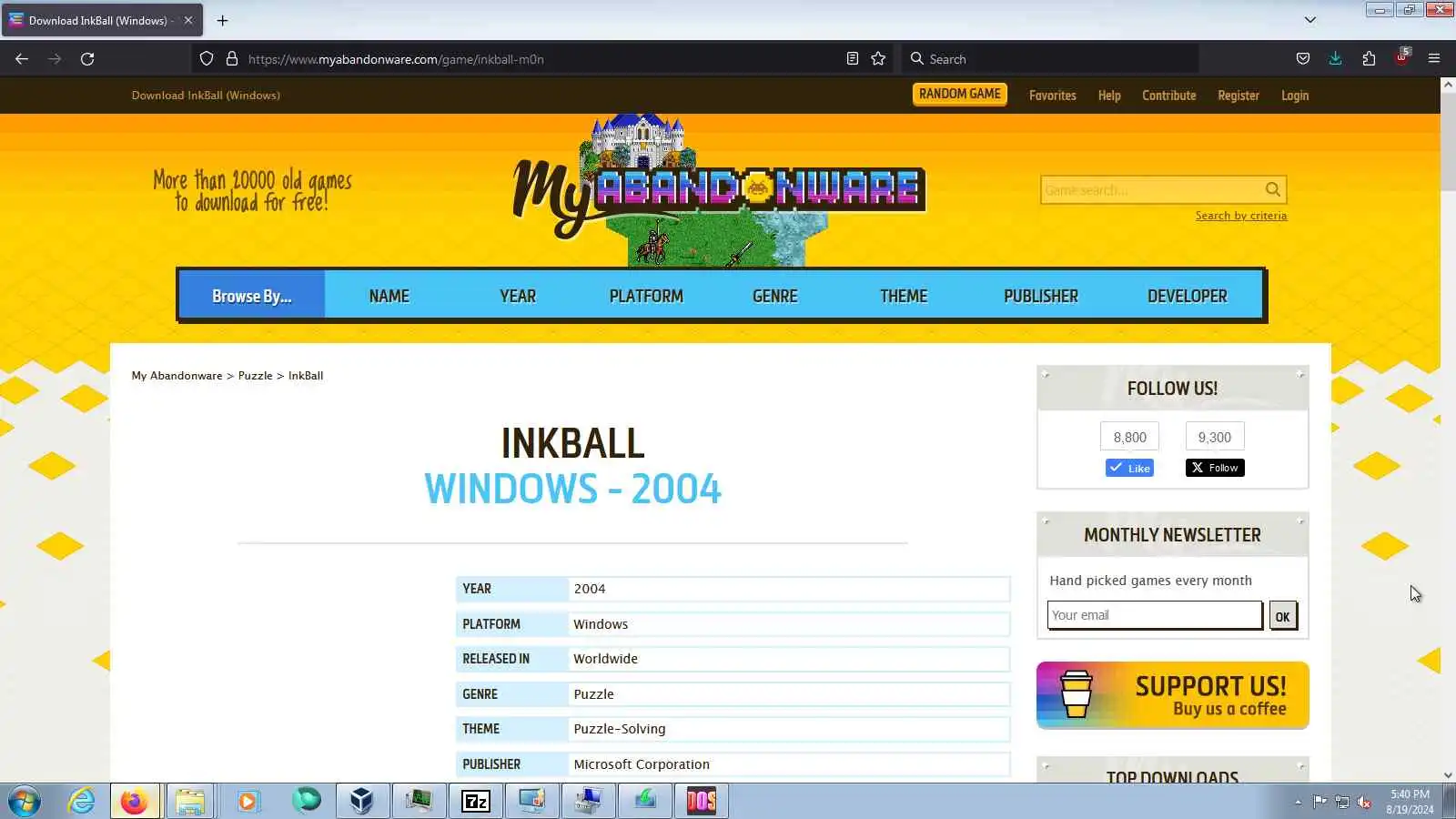Open the VirtualBox cube taskbar icon
1456x819 pixels.
[x=362, y=802]
